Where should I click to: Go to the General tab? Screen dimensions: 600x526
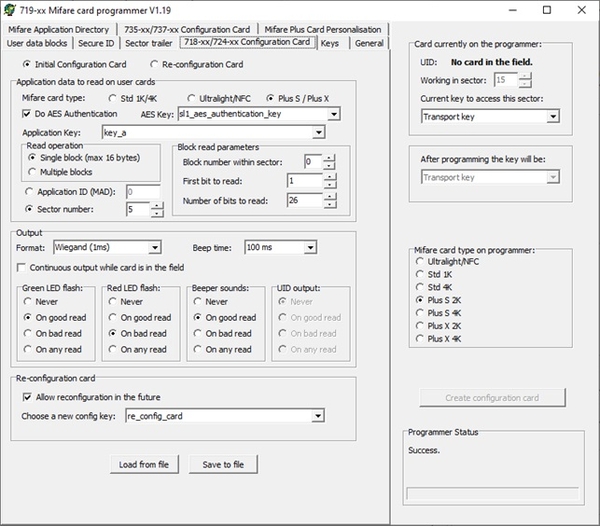369,43
